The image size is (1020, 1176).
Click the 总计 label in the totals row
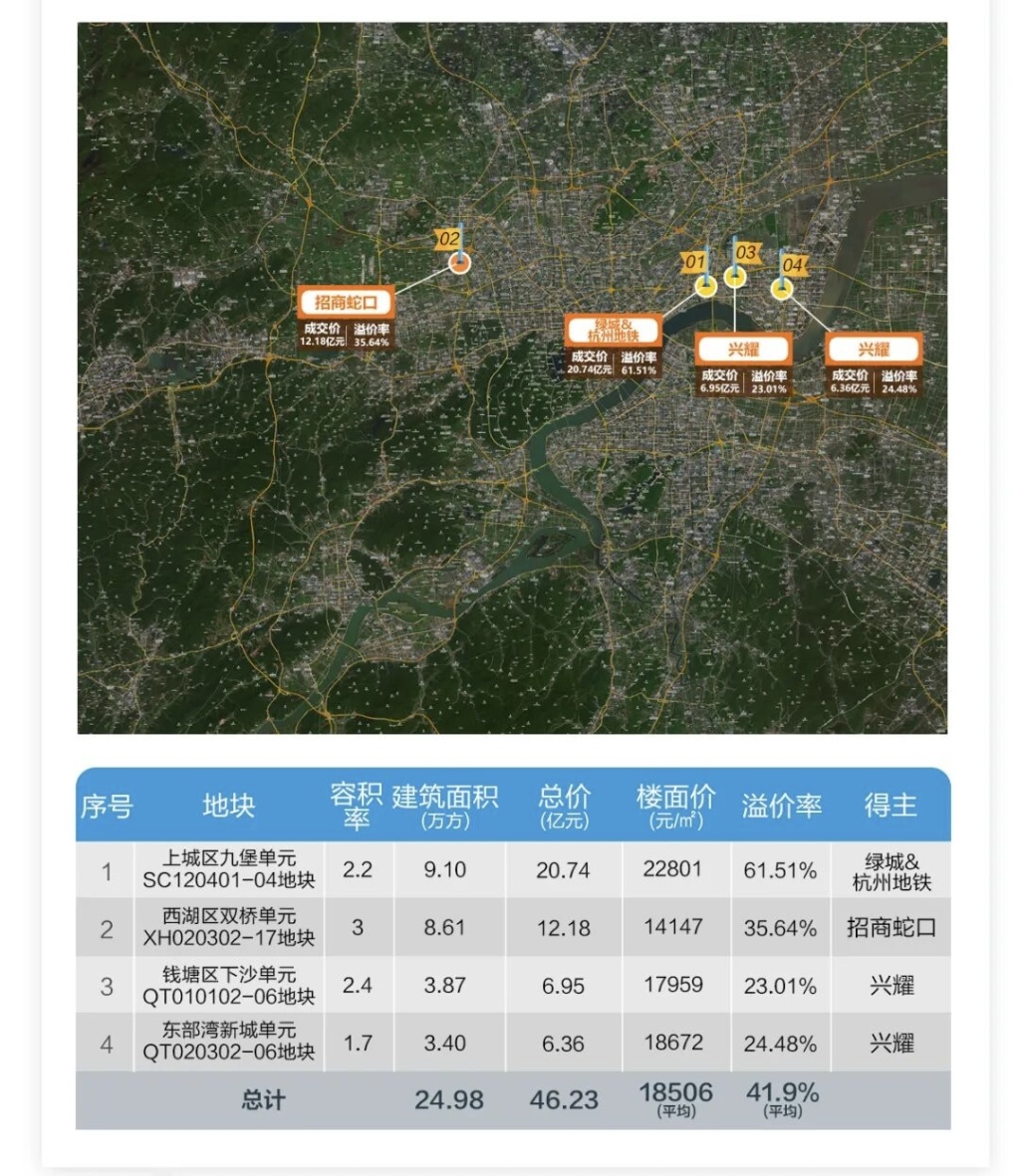(x=263, y=1100)
